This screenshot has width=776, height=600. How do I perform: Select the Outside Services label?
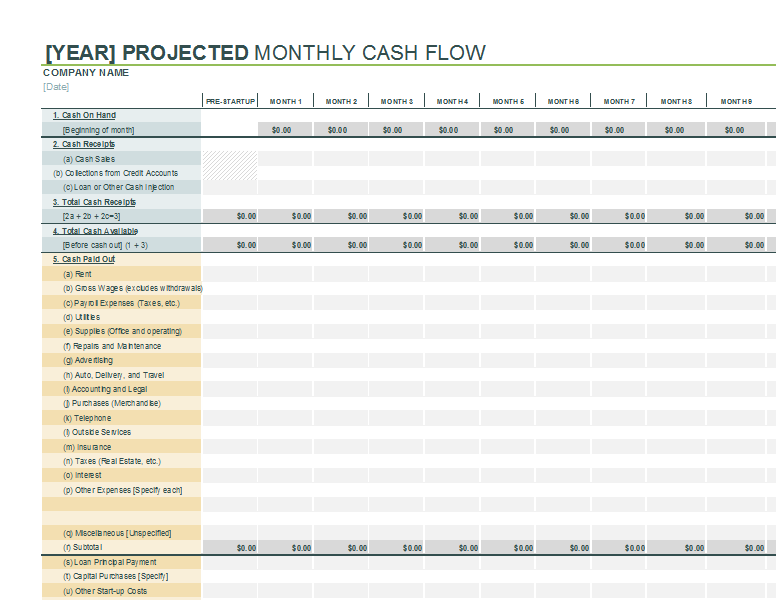coord(97,432)
